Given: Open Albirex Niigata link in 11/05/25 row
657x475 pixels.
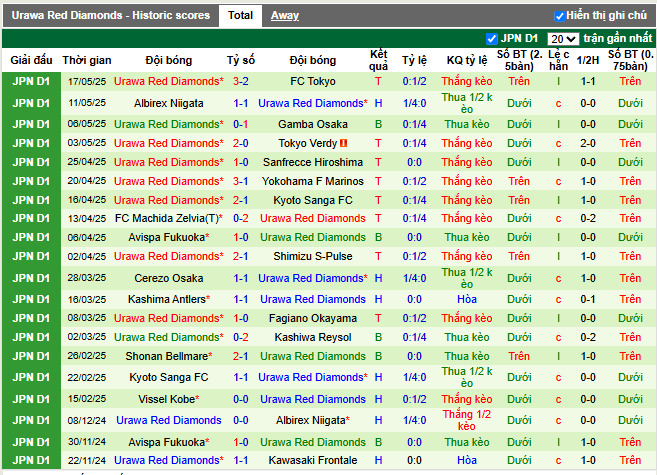Looking at the screenshot, I should click(x=169, y=103).
